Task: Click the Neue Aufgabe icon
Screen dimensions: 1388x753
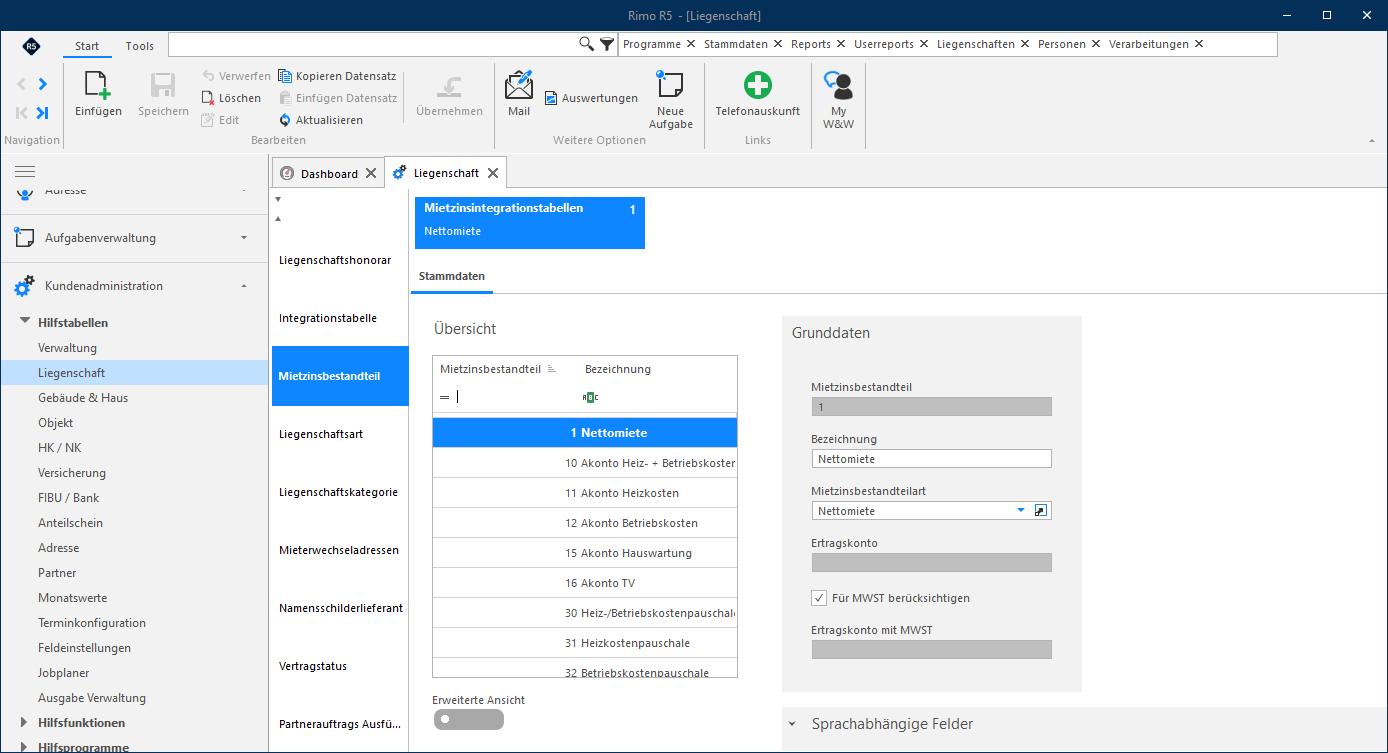Action: tap(670, 86)
